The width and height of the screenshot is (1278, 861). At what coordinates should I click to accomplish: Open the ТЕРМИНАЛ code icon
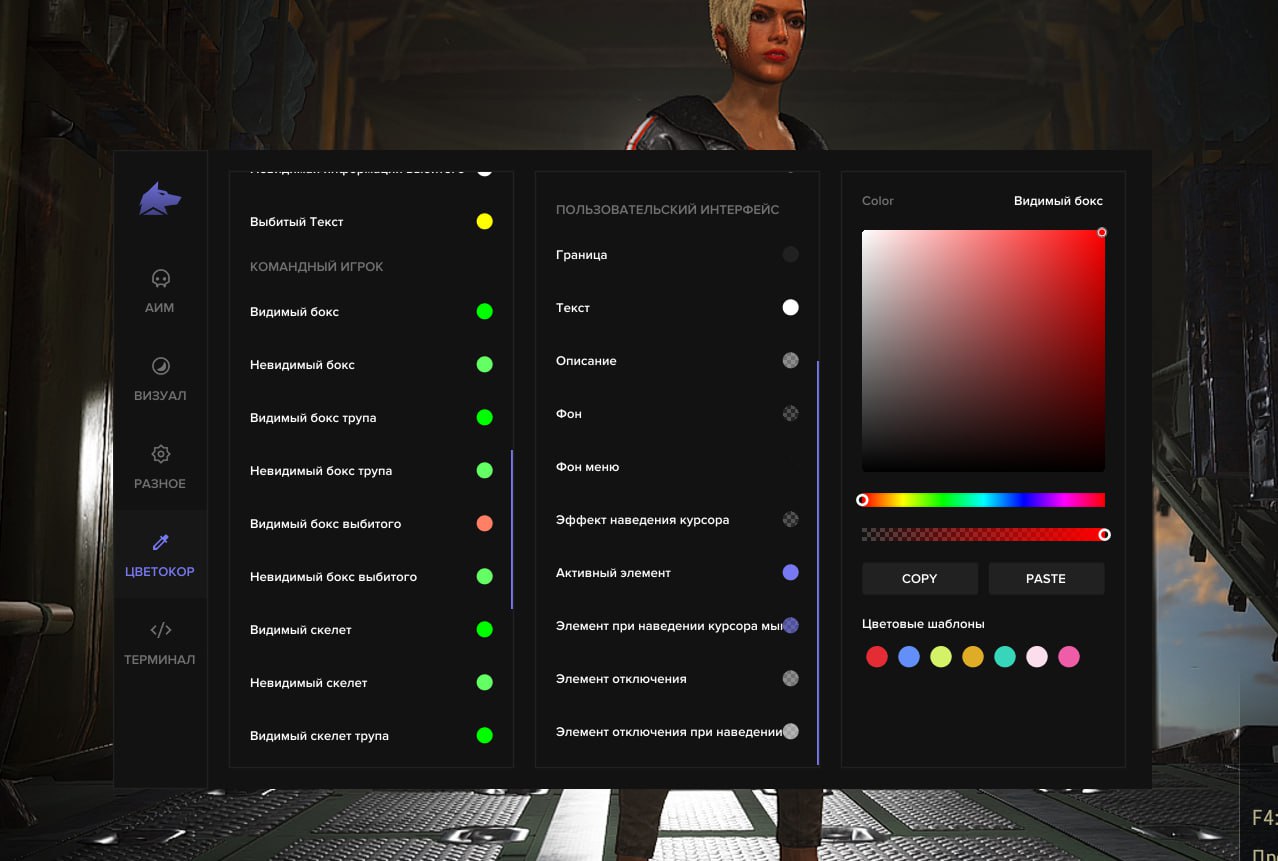160,630
